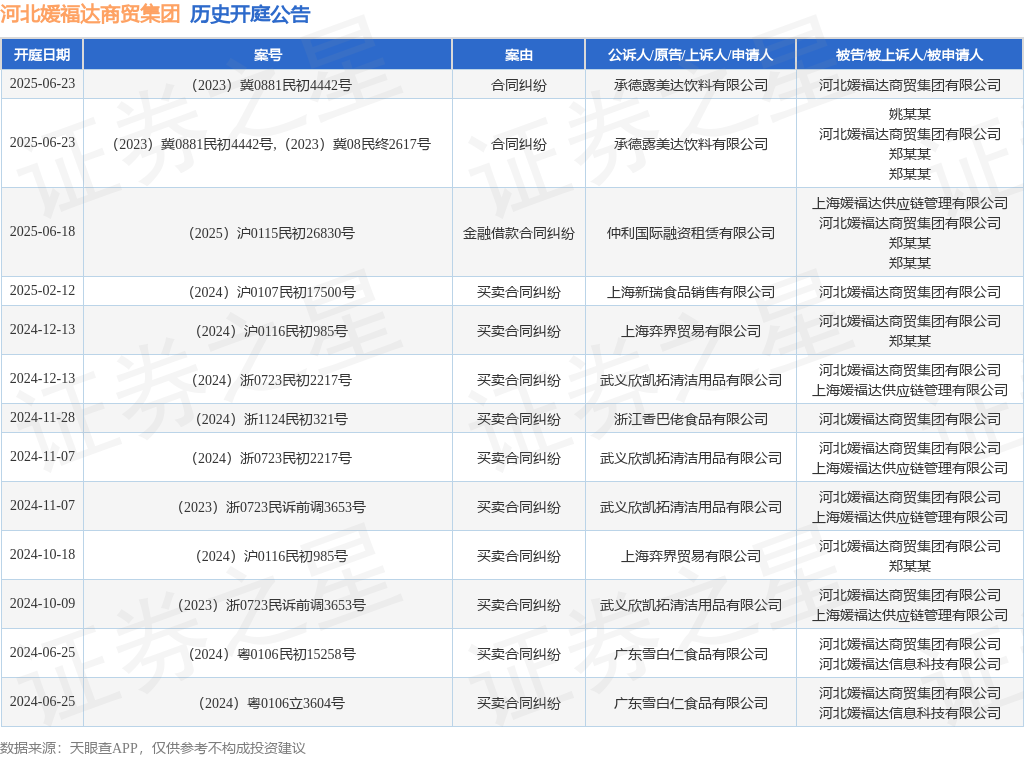Select the 案号 column header
The height and width of the screenshot is (757, 1024).
268,55
